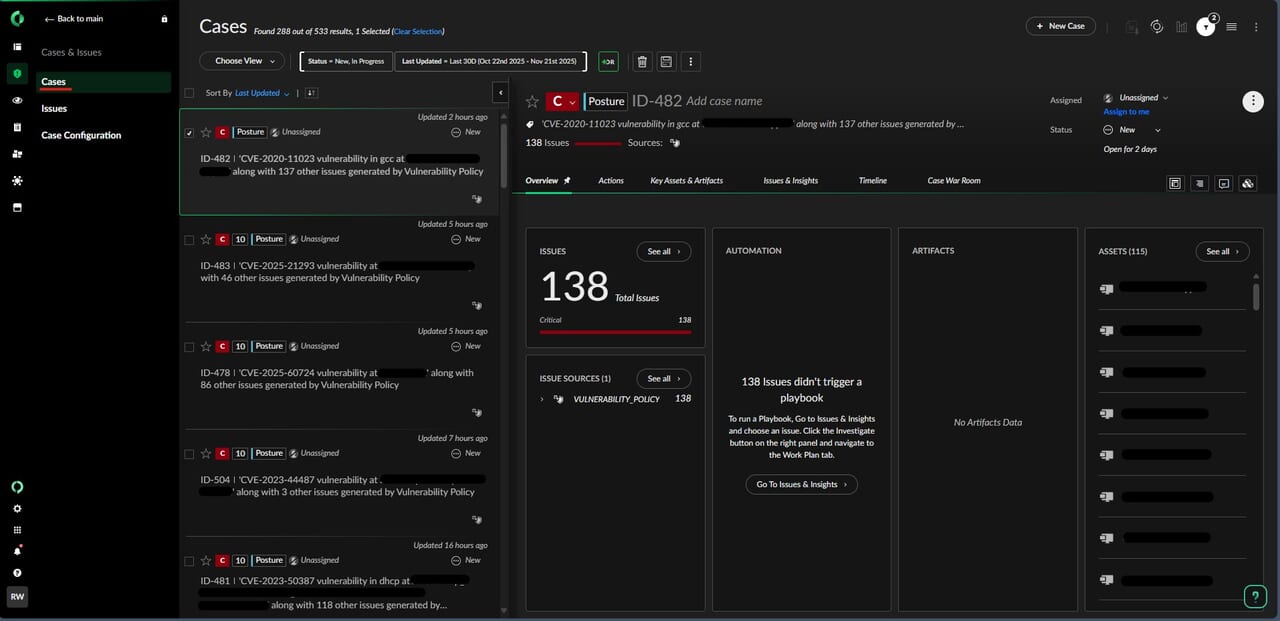The width and height of the screenshot is (1280, 621).
Task: Open the Status New dropdown
Action: point(1132,130)
